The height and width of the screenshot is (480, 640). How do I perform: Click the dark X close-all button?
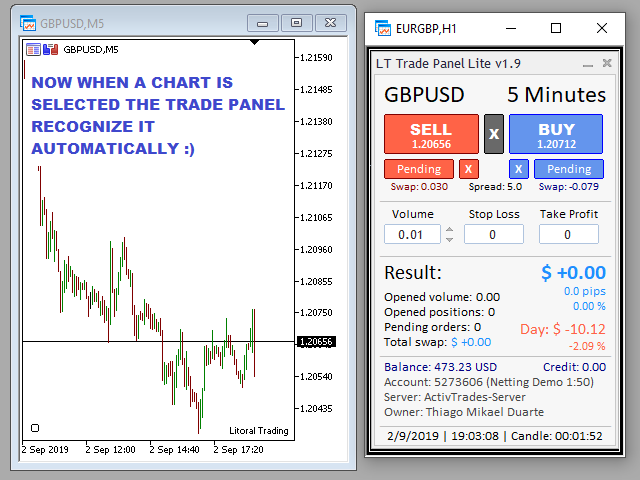(494, 133)
